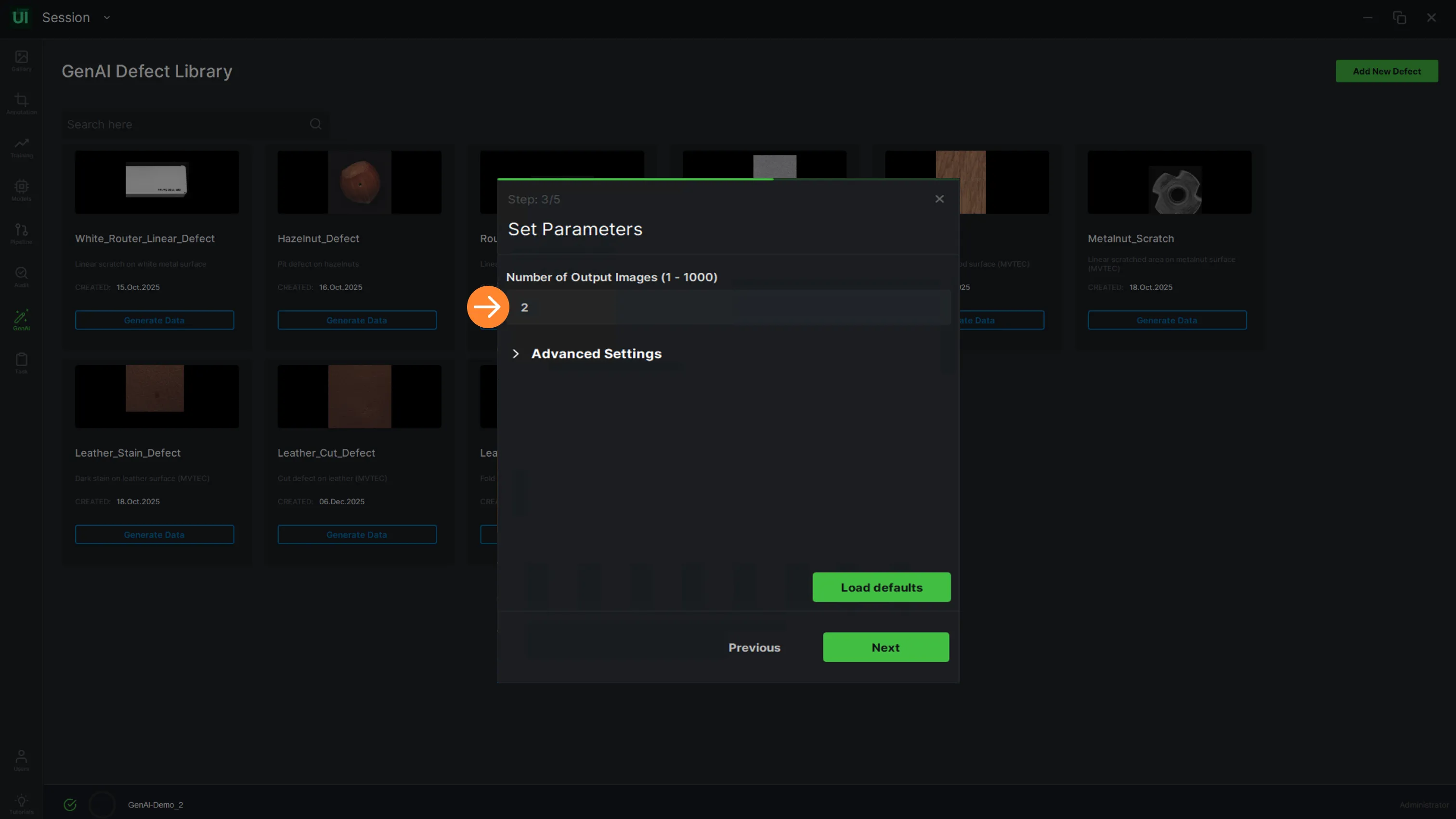Open the White_Router_Linear_Defect thumbnail
Screen dimensions: 1456x819
tap(156, 182)
